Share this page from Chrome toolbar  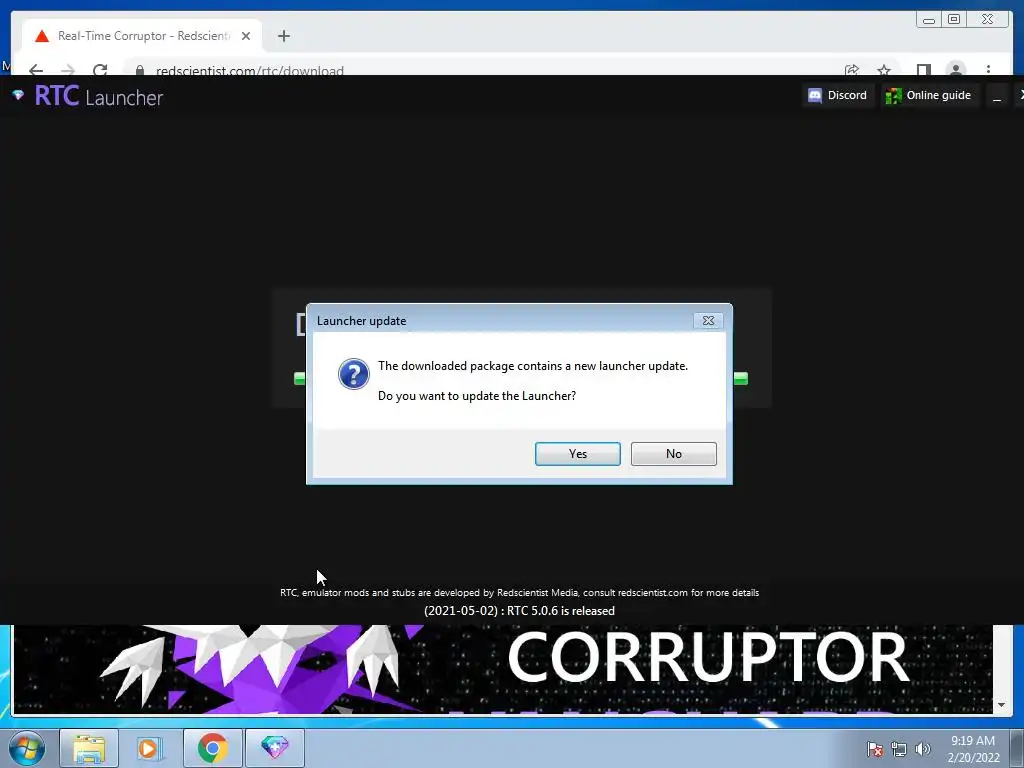(851, 70)
